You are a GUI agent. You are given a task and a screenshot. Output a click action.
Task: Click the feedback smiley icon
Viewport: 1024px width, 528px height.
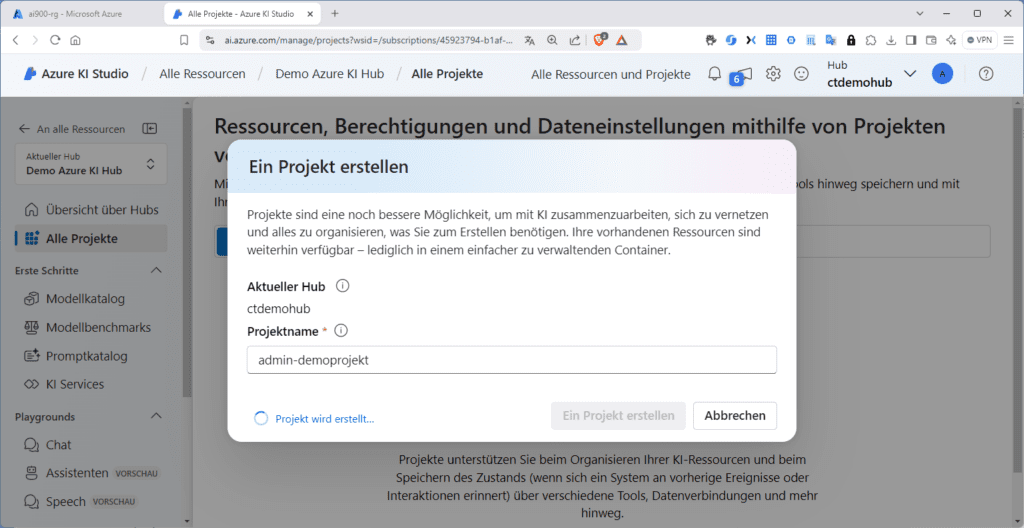[x=801, y=74]
